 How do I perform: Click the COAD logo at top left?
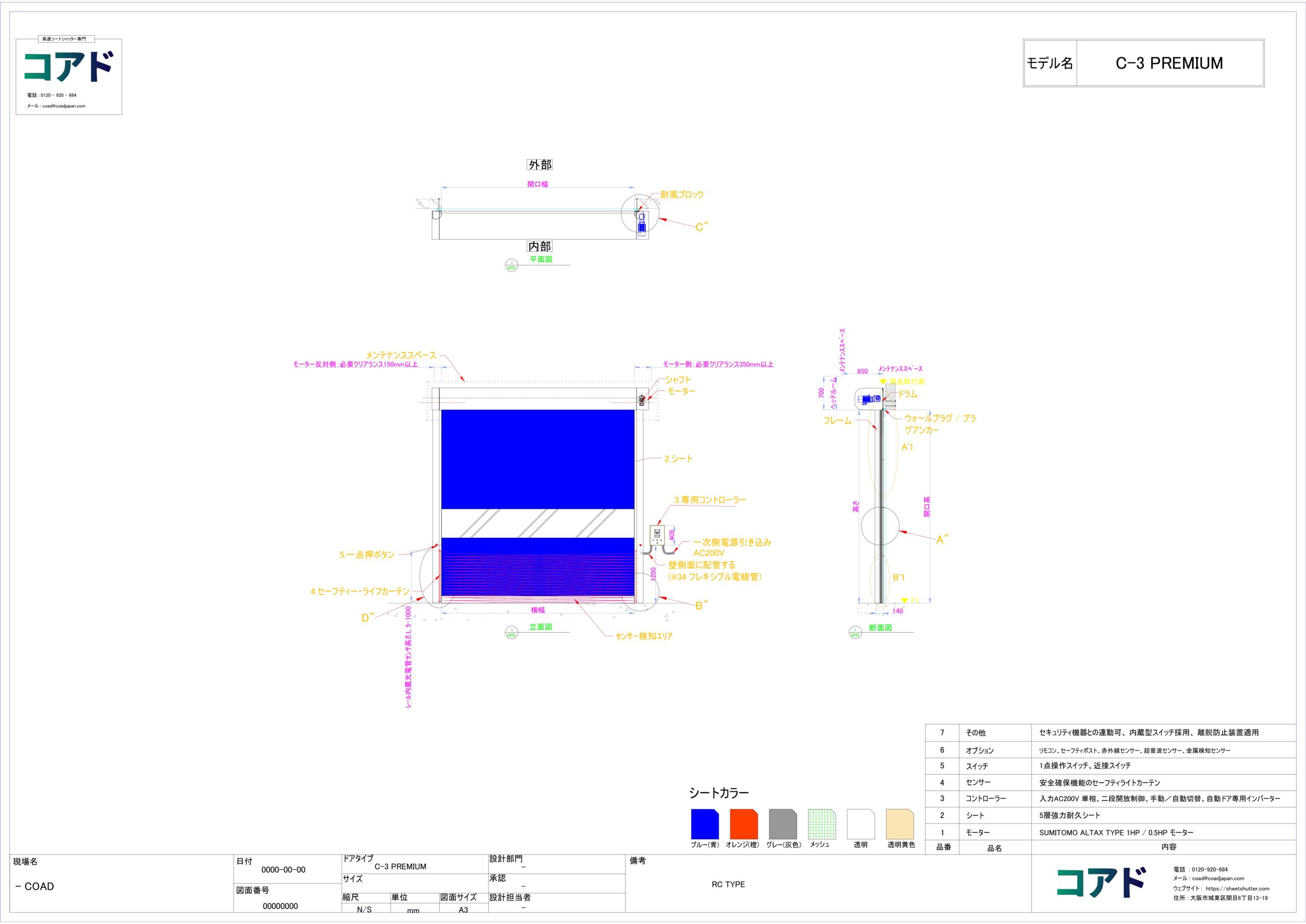coord(69,66)
